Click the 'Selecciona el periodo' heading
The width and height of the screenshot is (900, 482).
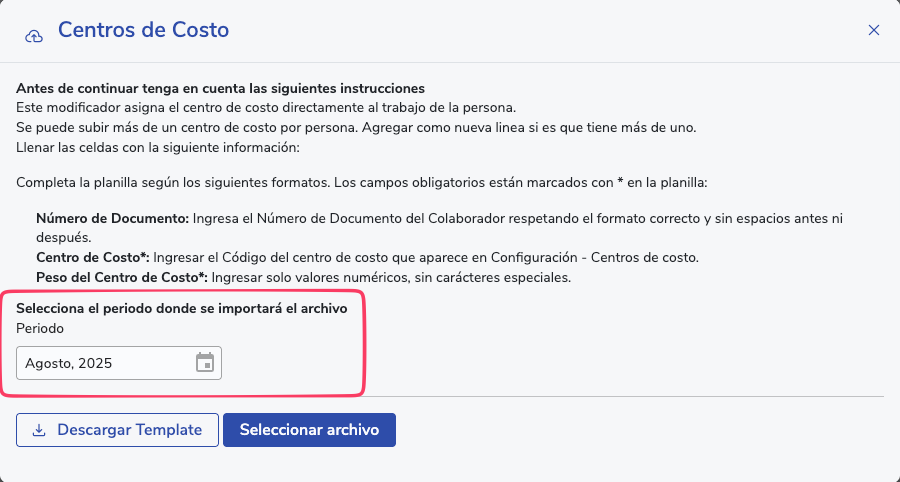(181, 309)
